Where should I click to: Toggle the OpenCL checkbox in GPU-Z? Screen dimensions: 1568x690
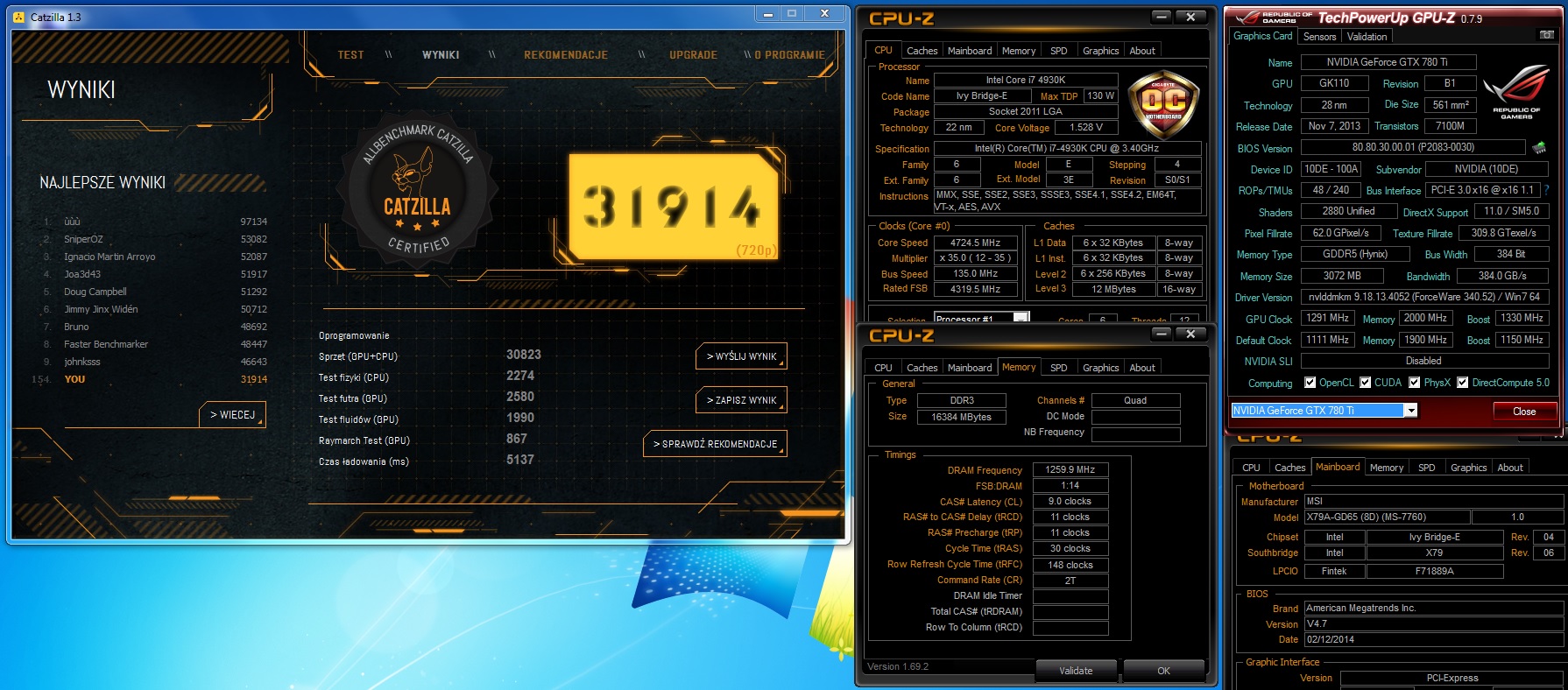[1310, 382]
